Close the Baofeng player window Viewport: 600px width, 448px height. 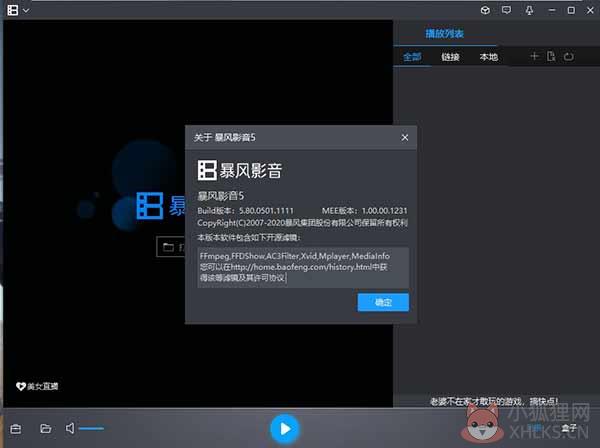pyautogui.click(x=590, y=10)
